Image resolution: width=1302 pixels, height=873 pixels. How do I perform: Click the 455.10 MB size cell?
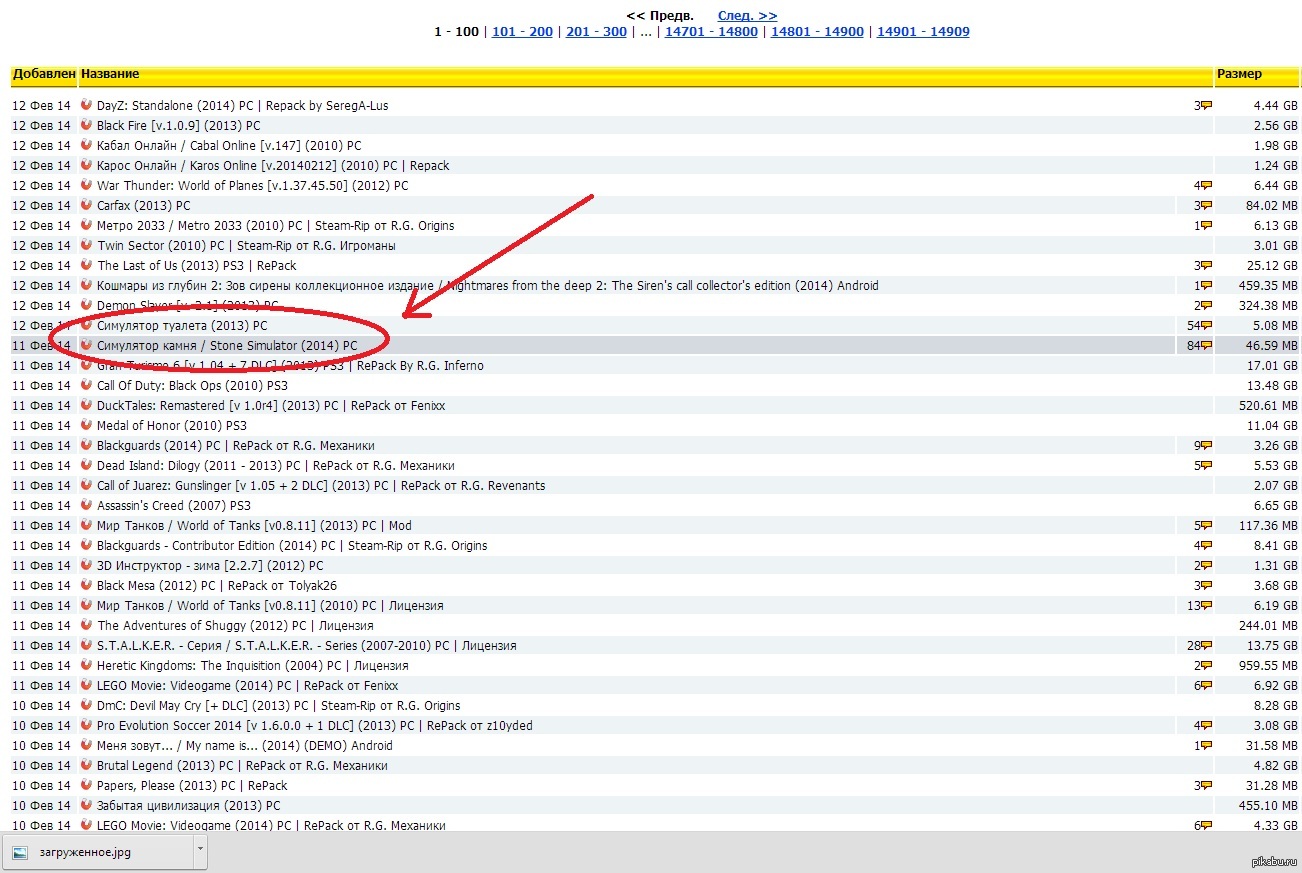pos(1270,805)
